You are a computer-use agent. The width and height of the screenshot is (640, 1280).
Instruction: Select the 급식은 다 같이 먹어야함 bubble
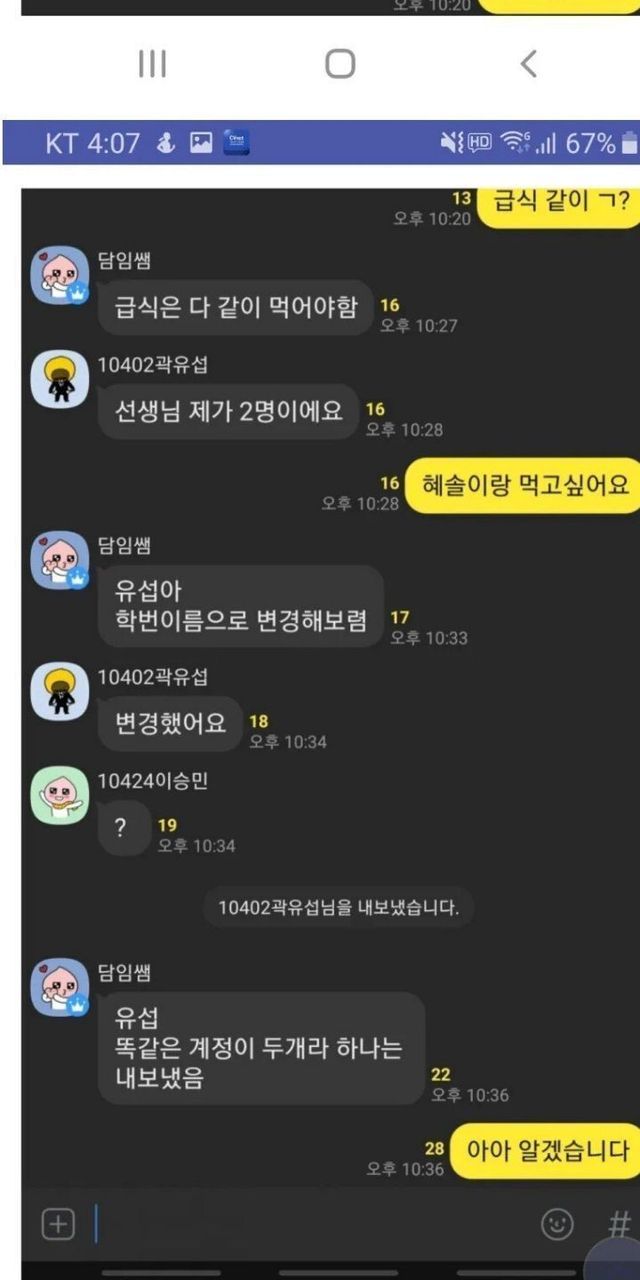click(235, 306)
